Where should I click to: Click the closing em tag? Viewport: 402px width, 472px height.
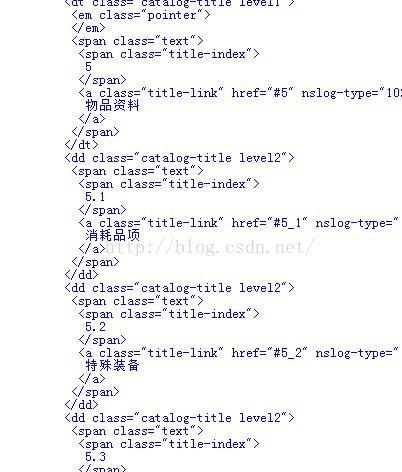coord(88,28)
